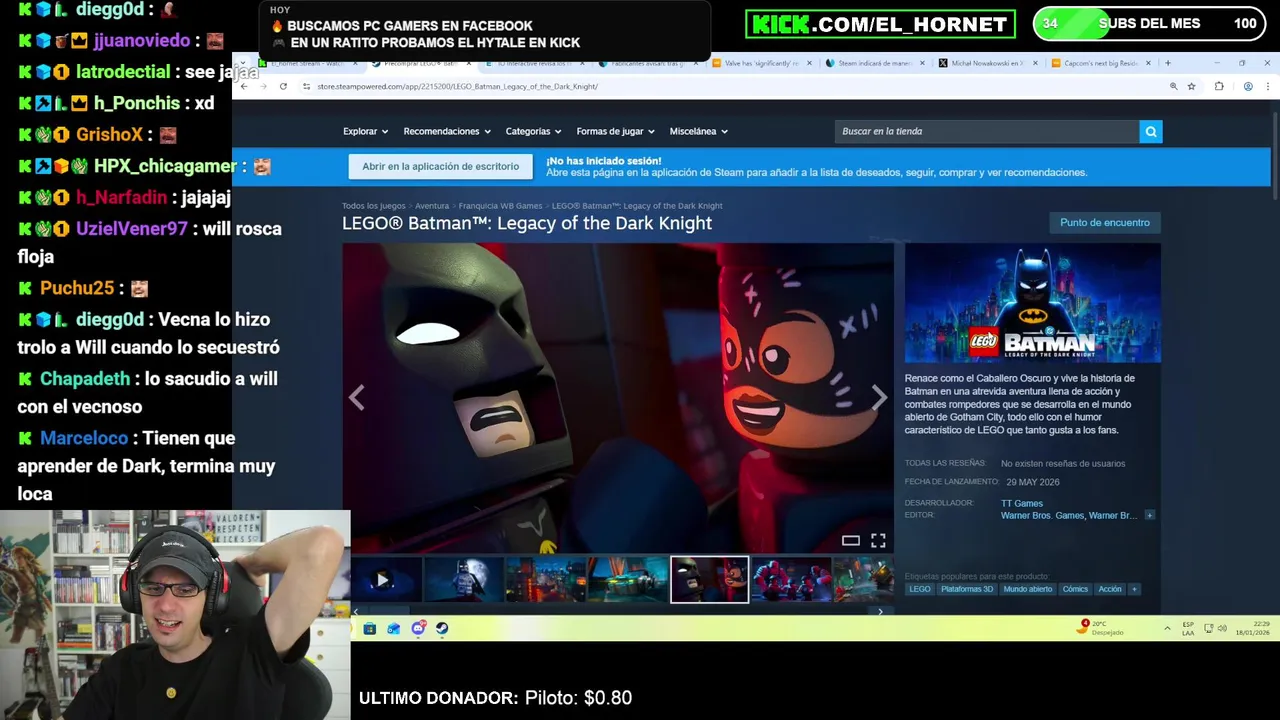The image size is (1280, 720).
Task: Go back with the browser back arrow
Action: [x=244, y=86]
